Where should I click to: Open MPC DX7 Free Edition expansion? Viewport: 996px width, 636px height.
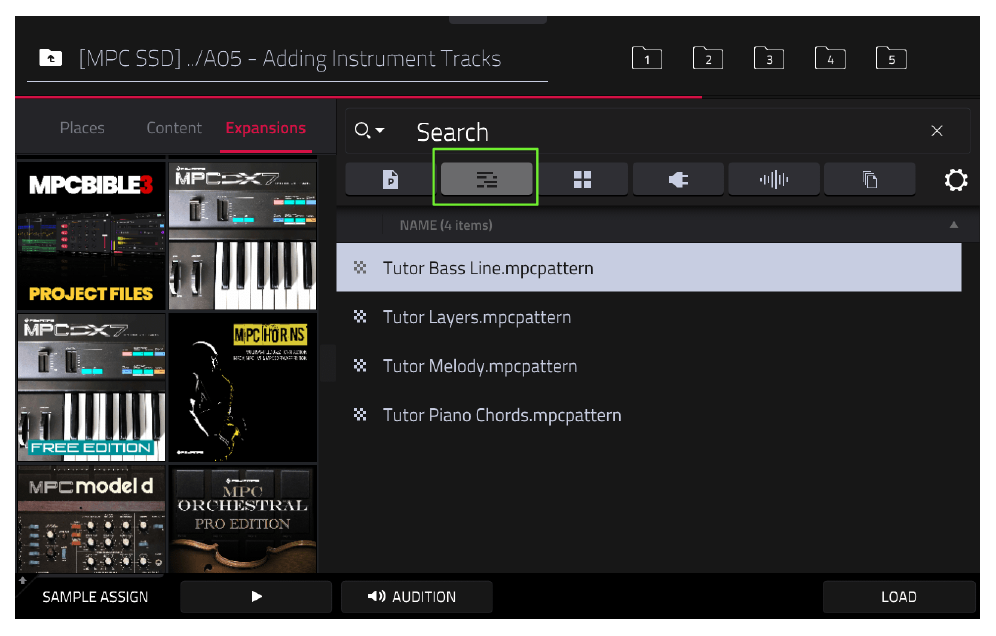pos(91,387)
